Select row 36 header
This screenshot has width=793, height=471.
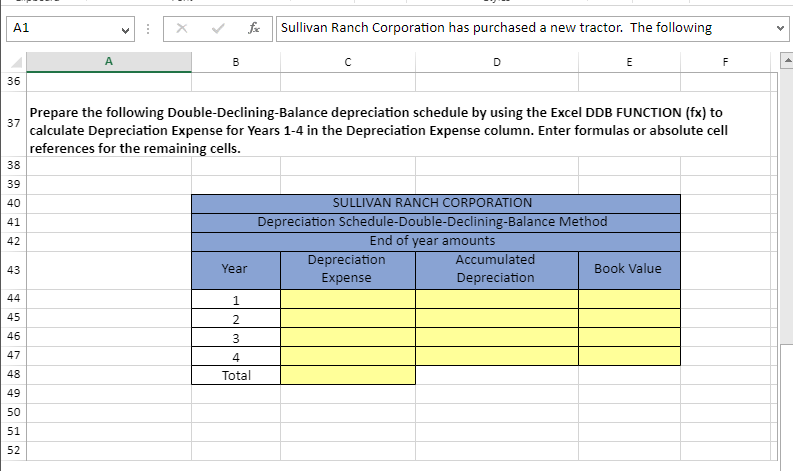pos(14,81)
